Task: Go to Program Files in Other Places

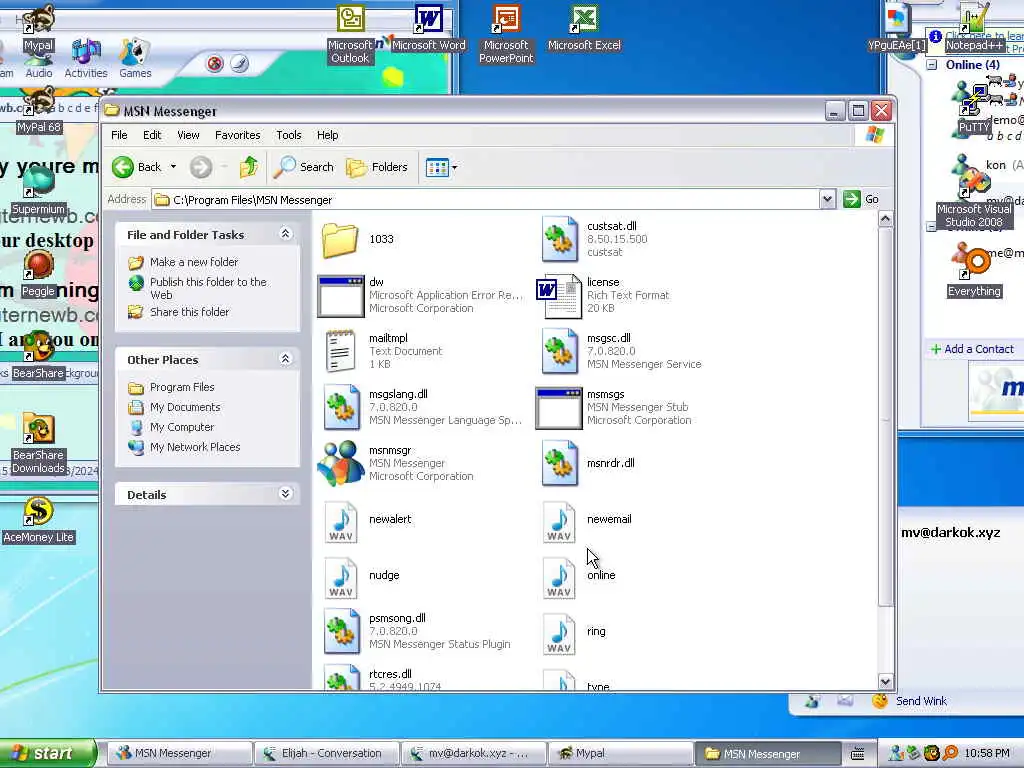Action: pos(182,387)
